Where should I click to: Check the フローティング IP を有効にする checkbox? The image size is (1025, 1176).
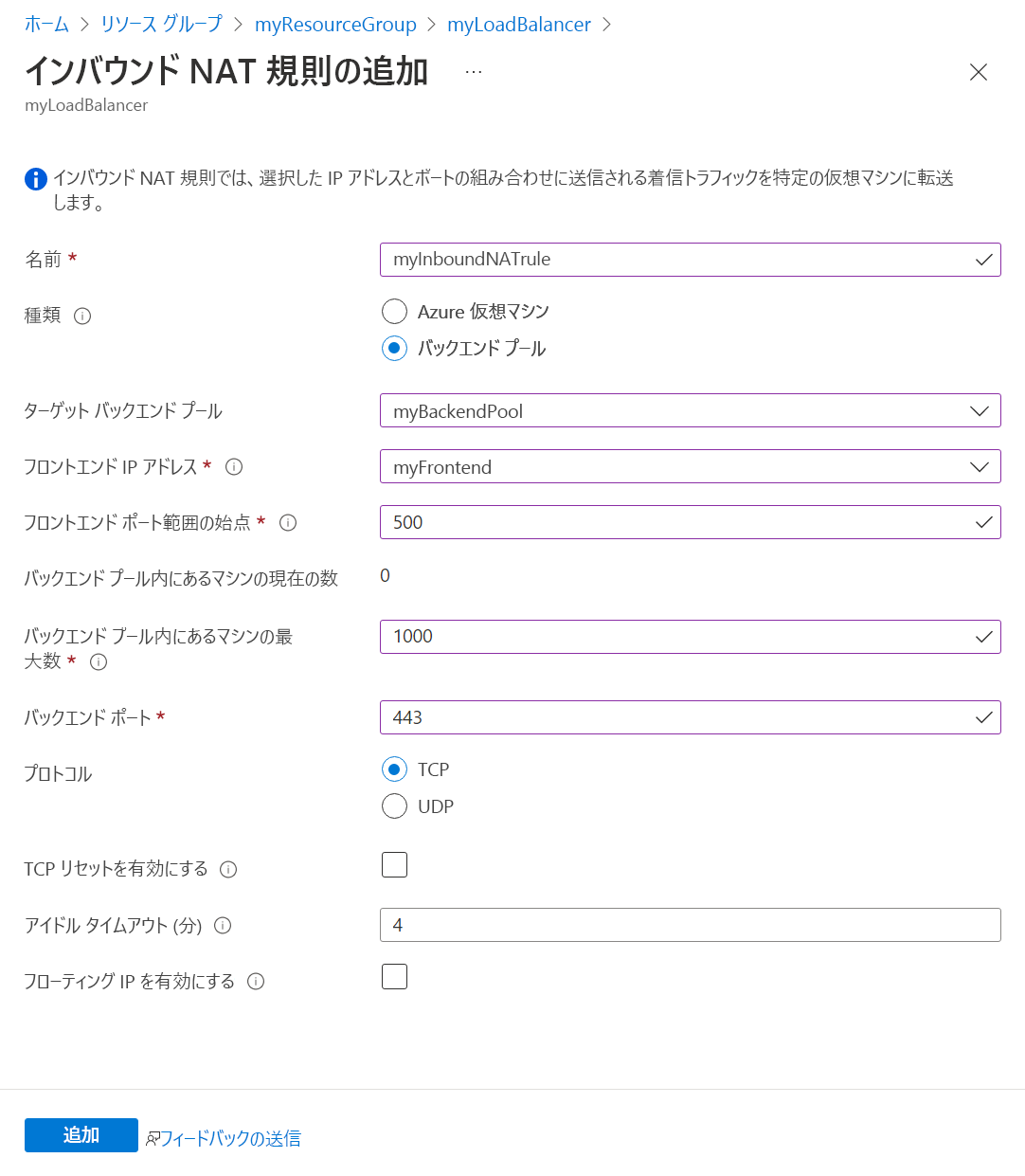pos(394,976)
